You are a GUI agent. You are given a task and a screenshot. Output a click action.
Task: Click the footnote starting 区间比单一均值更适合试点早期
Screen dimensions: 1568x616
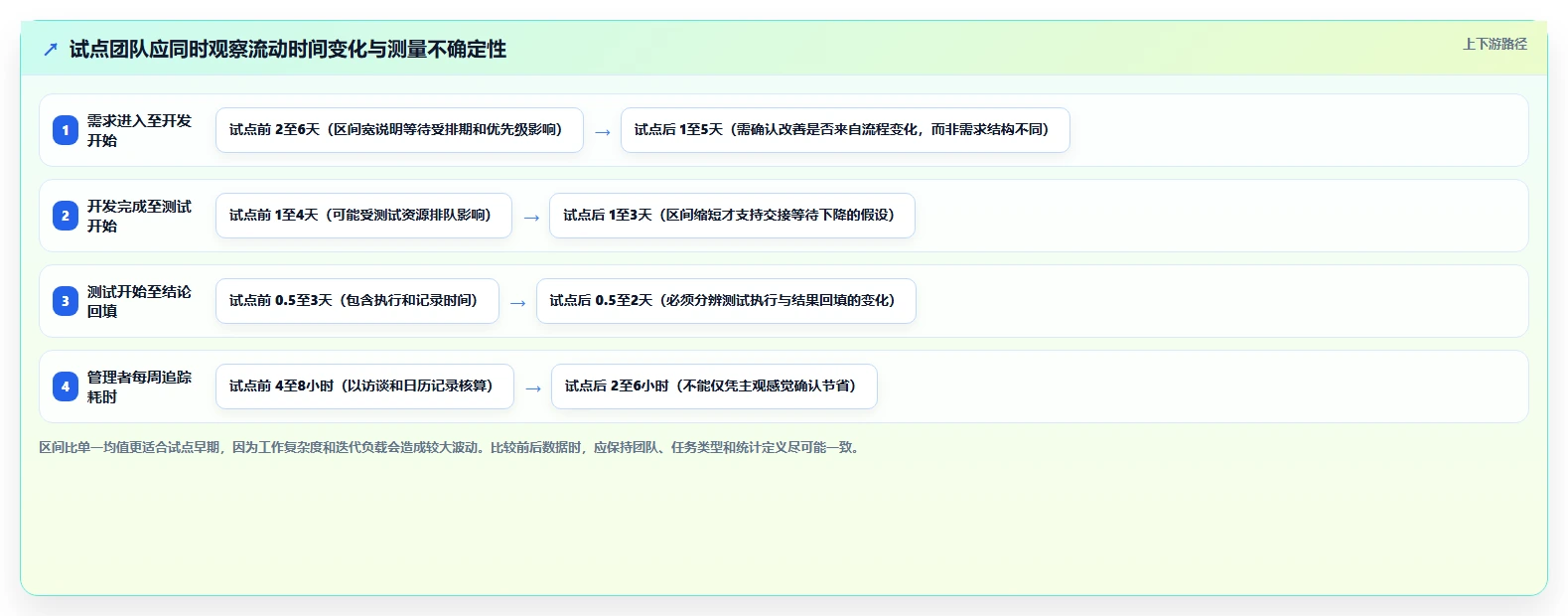point(452,447)
